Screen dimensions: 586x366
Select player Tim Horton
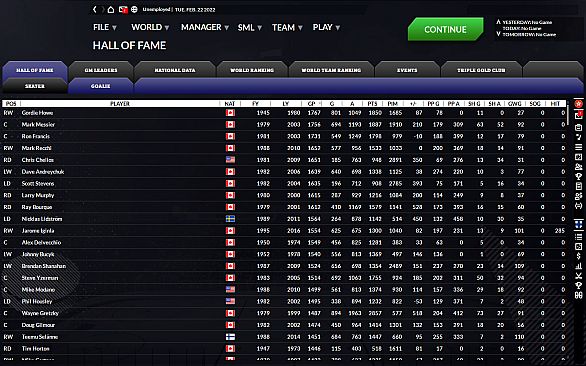point(36,348)
